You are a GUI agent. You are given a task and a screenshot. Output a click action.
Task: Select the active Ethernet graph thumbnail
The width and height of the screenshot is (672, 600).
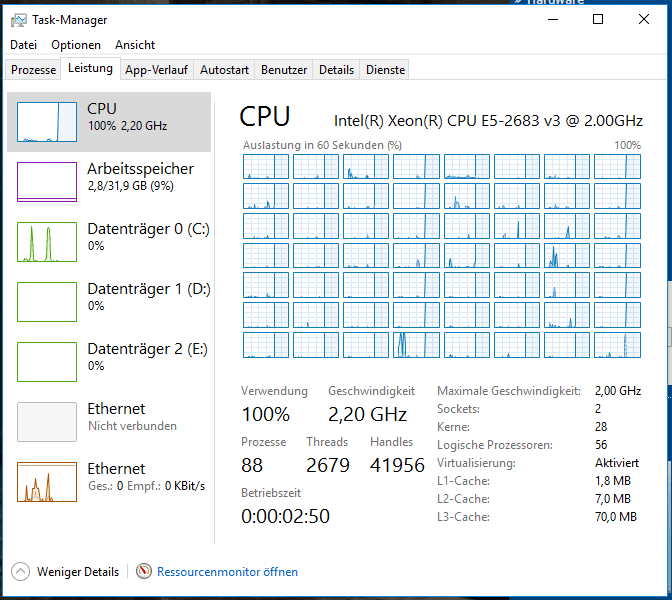(47, 482)
